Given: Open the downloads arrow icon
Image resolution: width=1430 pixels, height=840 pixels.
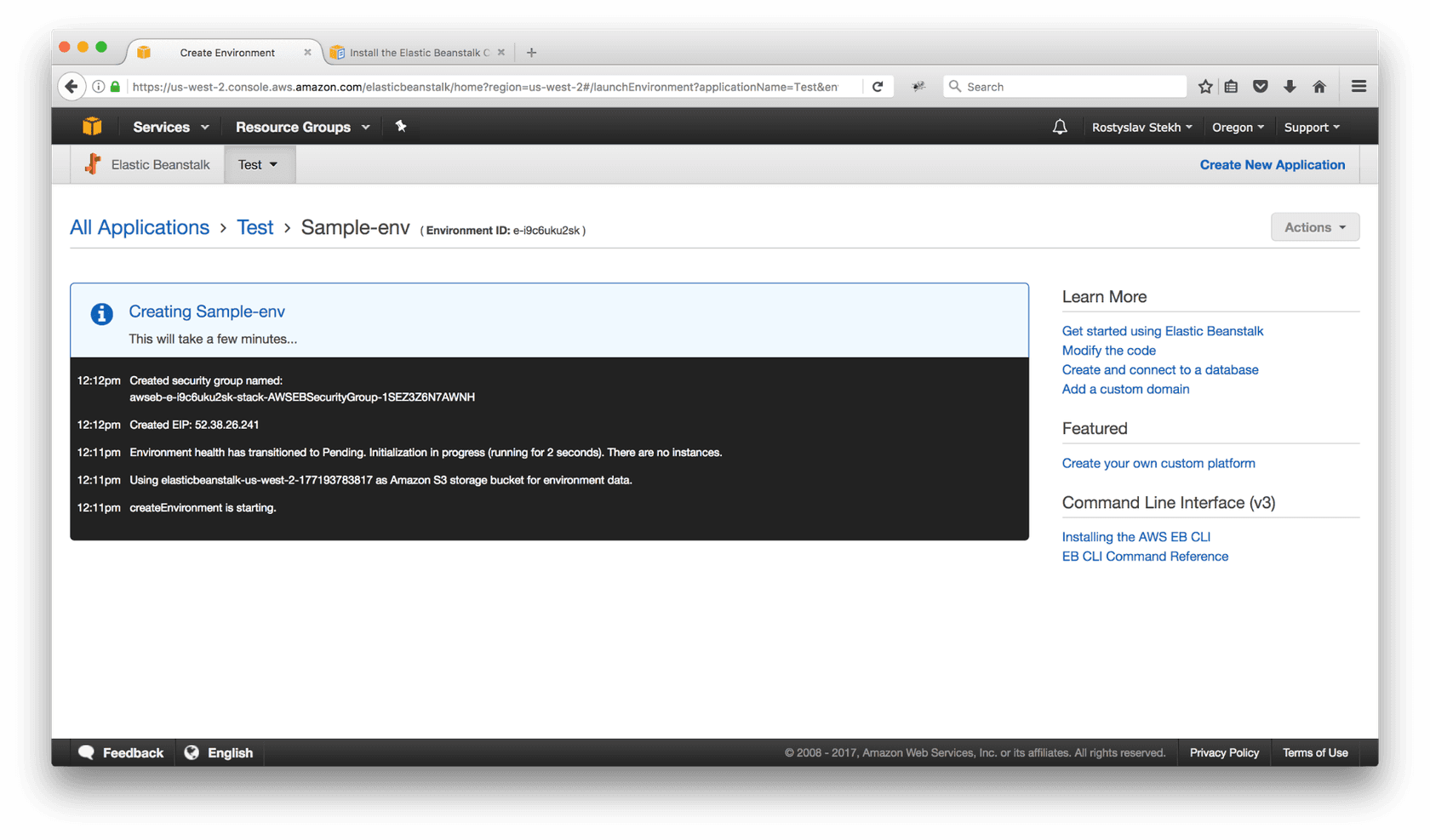Looking at the screenshot, I should coord(1290,87).
